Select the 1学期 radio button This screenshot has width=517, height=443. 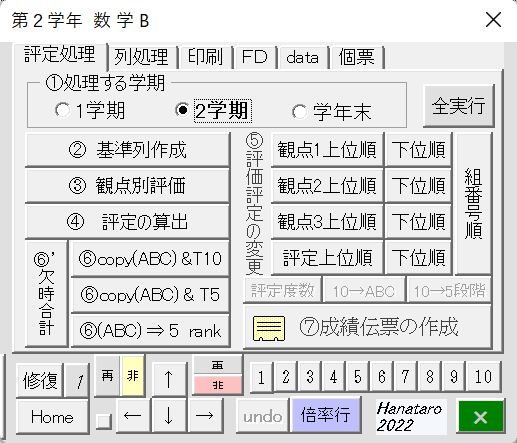tap(63, 110)
